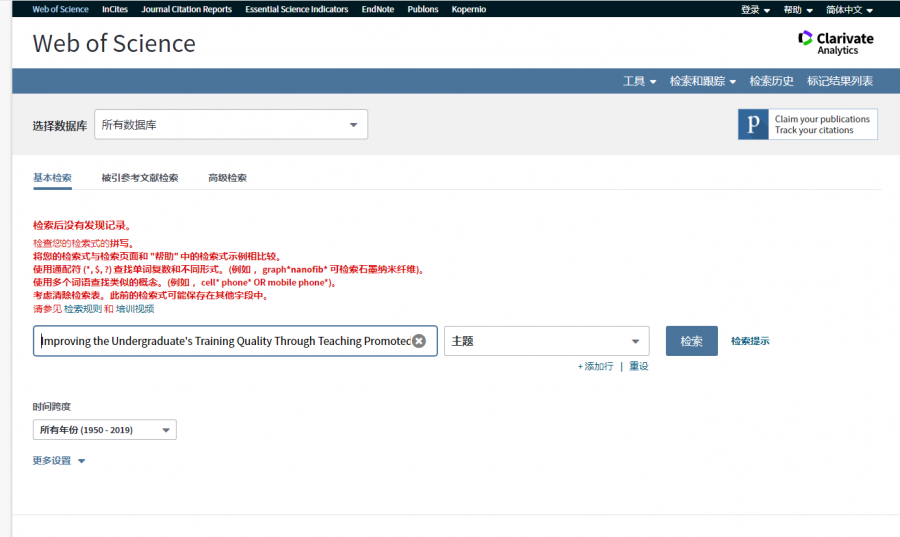Viewport: 900px width, 537px height.
Task: Click the Publons P icon
Action: (753, 124)
